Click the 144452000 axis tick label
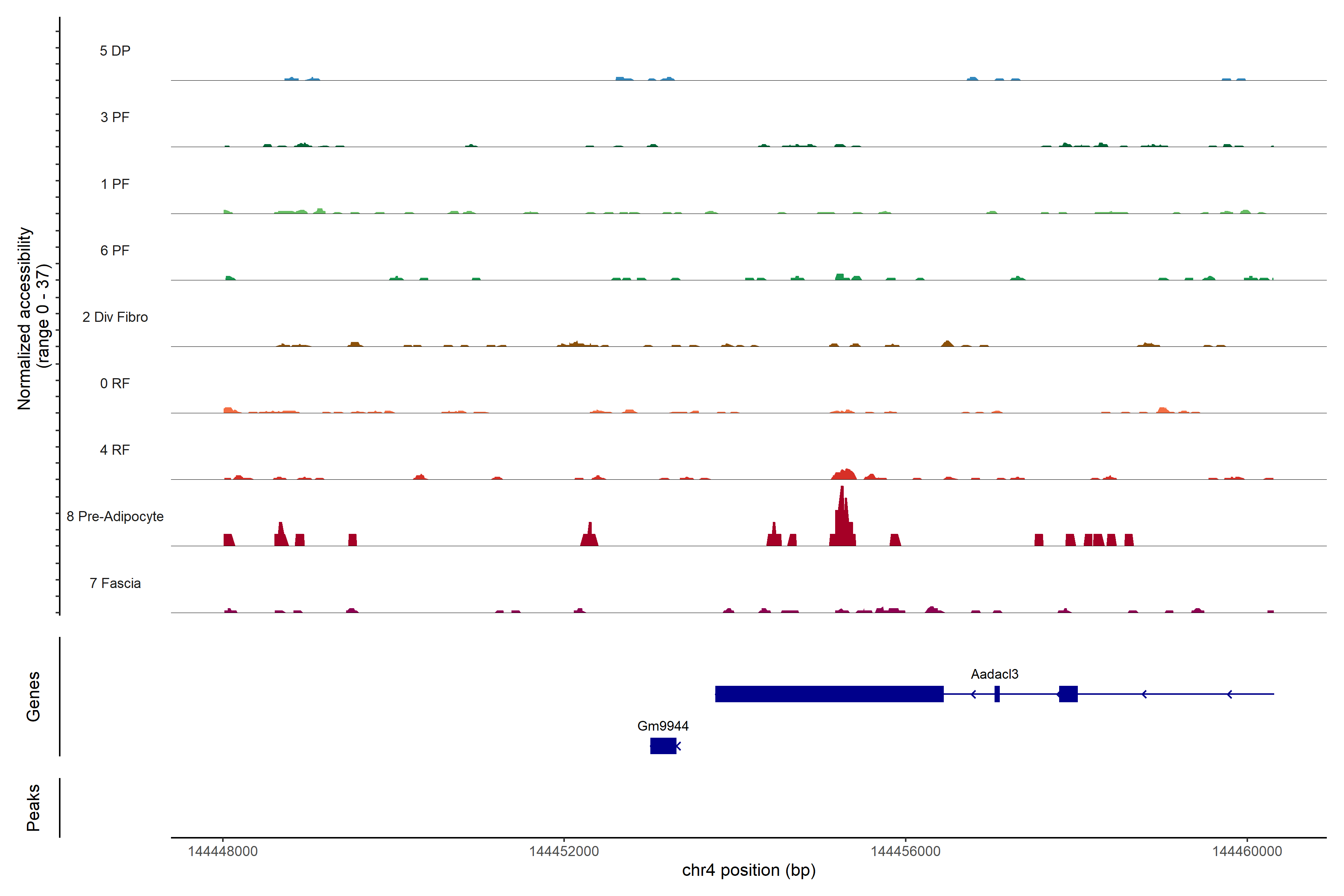This screenshot has width=1344, height=896. (x=564, y=852)
